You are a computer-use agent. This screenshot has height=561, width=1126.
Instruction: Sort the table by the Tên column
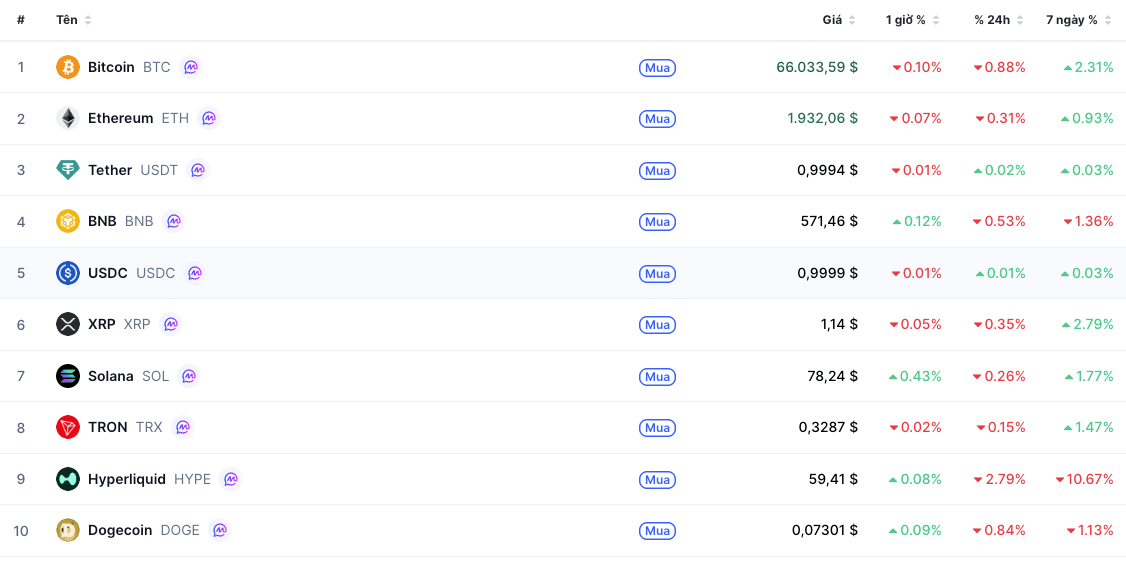pos(74,20)
